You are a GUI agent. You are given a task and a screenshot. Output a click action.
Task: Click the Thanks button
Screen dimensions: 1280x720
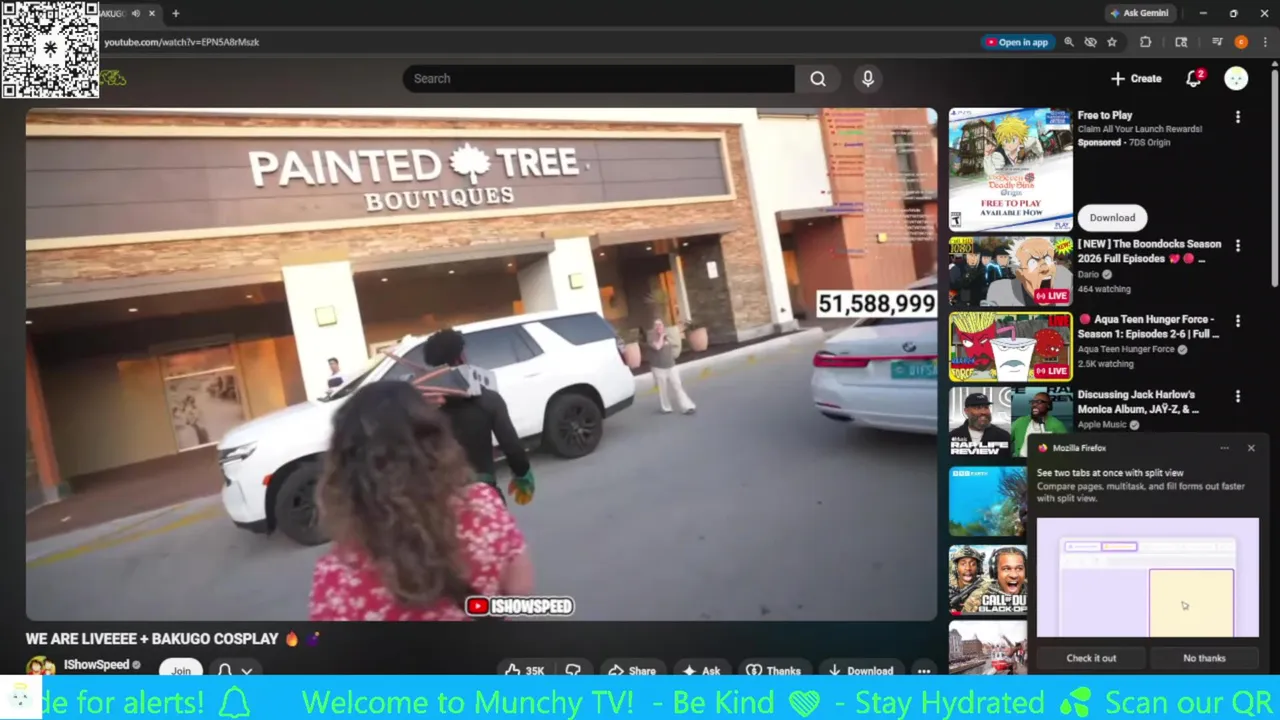tap(774, 670)
